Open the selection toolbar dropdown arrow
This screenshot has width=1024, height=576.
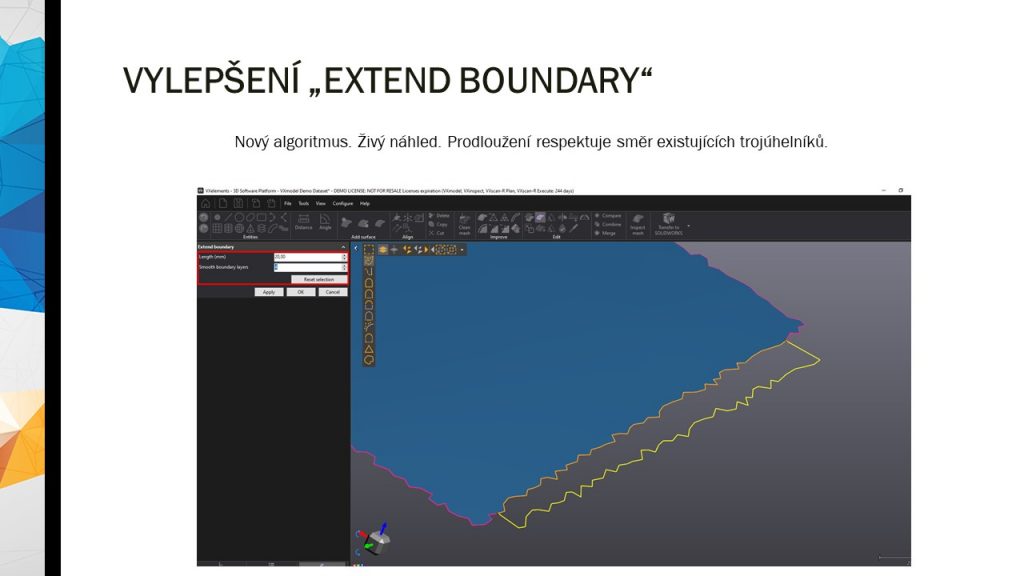pos(461,249)
